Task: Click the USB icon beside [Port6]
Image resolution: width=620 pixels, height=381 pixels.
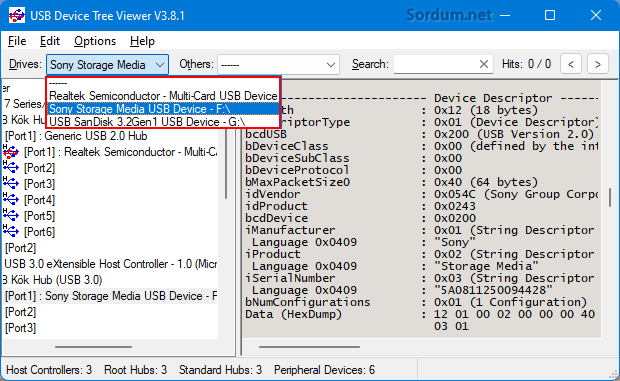Action: [11, 232]
